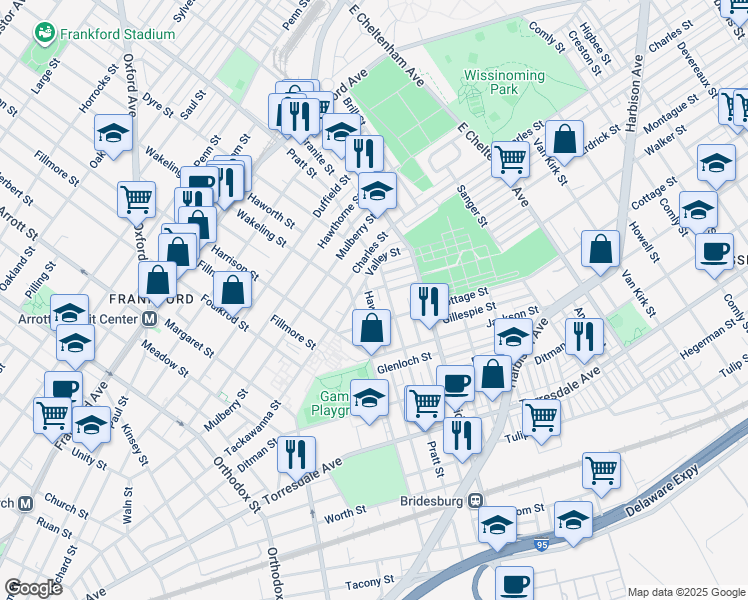Open school marker below Arrott Transit Center label
The width and height of the screenshot is (748, 600).
click(75, 346)
